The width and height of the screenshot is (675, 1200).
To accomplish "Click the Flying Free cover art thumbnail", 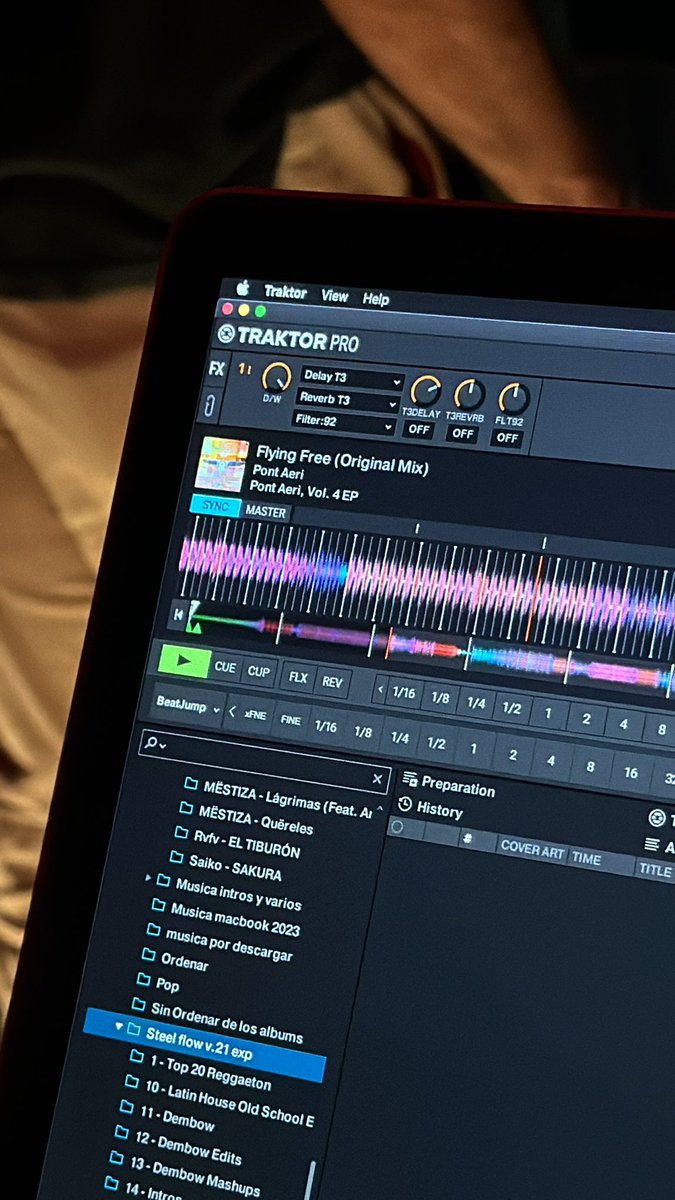I will pos(221,464).
